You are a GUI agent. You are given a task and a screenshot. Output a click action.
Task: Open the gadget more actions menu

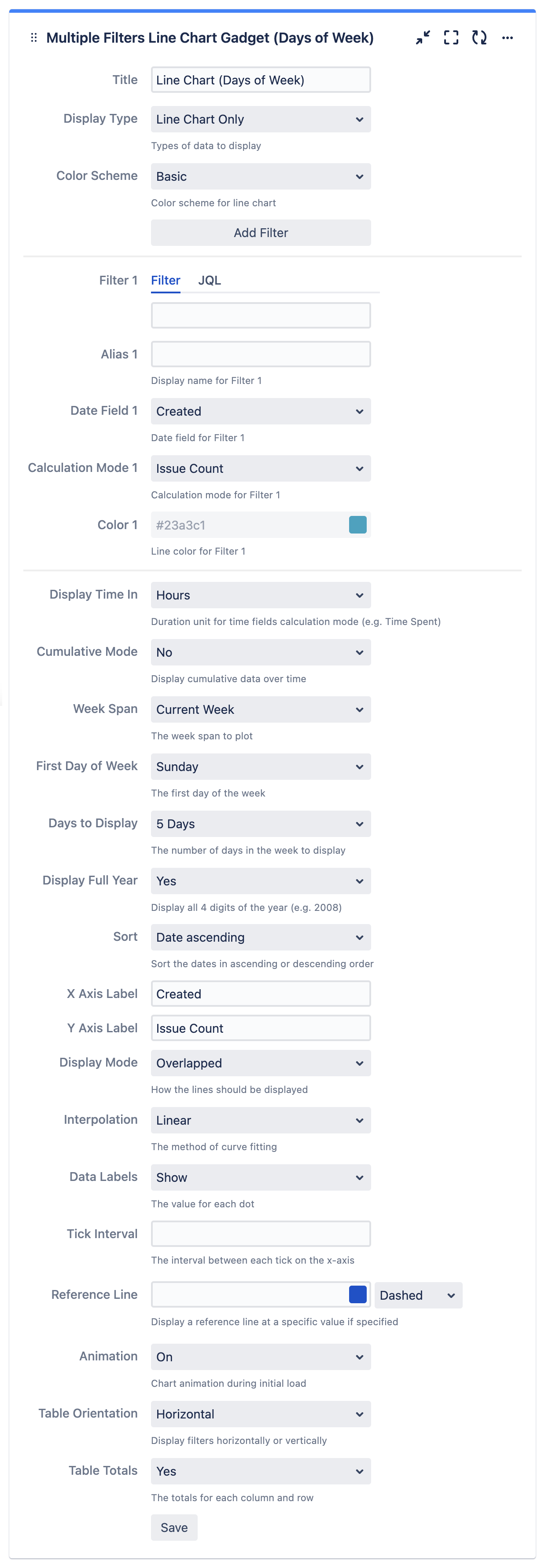pyautogui.click(x=507, y=38)
